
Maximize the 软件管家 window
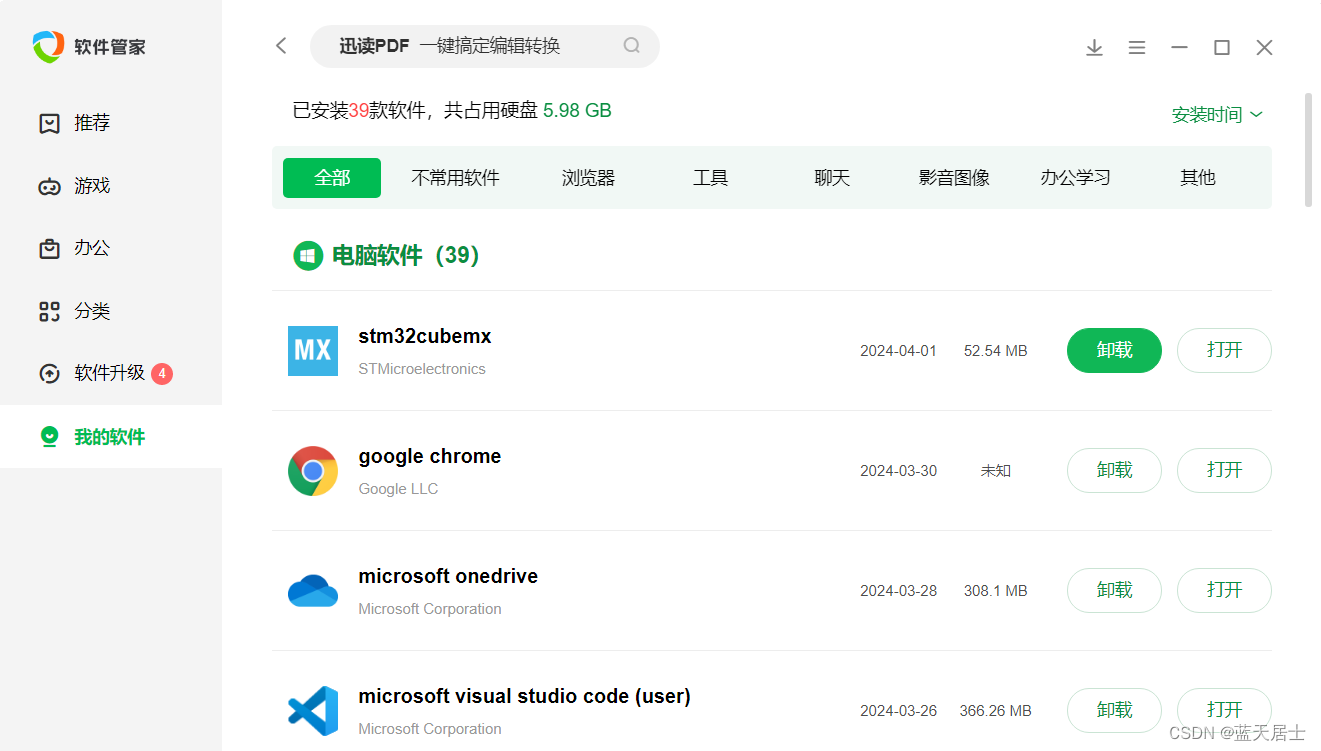click(1222, 47)
